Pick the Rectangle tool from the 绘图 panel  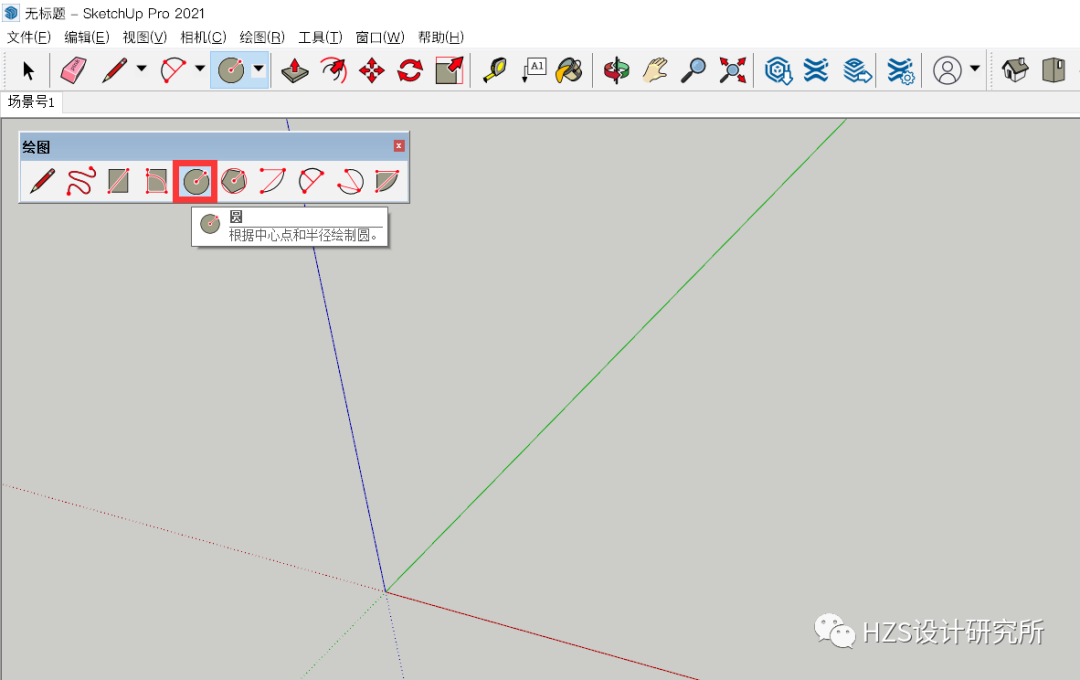coord(120,181)
